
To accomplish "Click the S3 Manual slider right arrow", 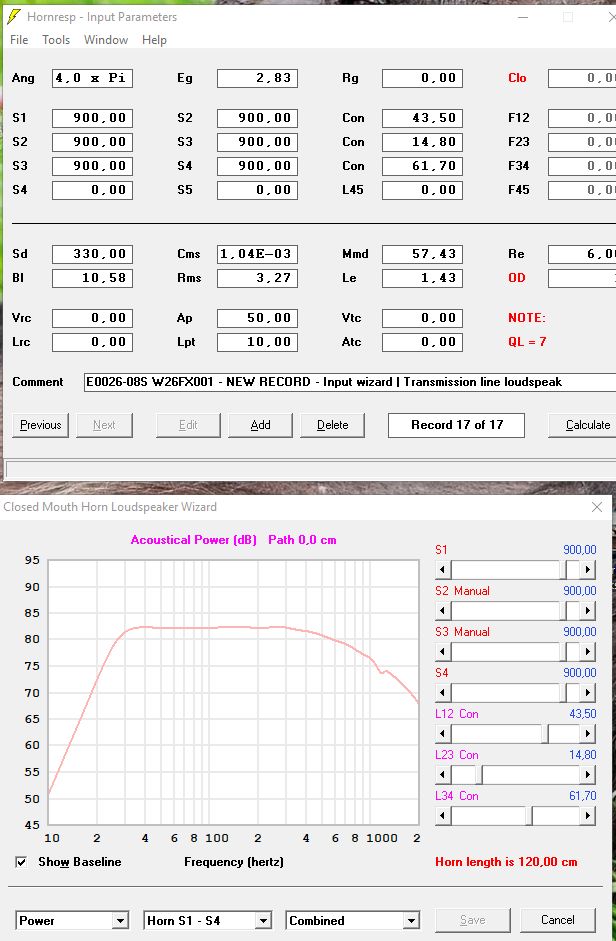I will pyautogui.click(x=588, y=652).
